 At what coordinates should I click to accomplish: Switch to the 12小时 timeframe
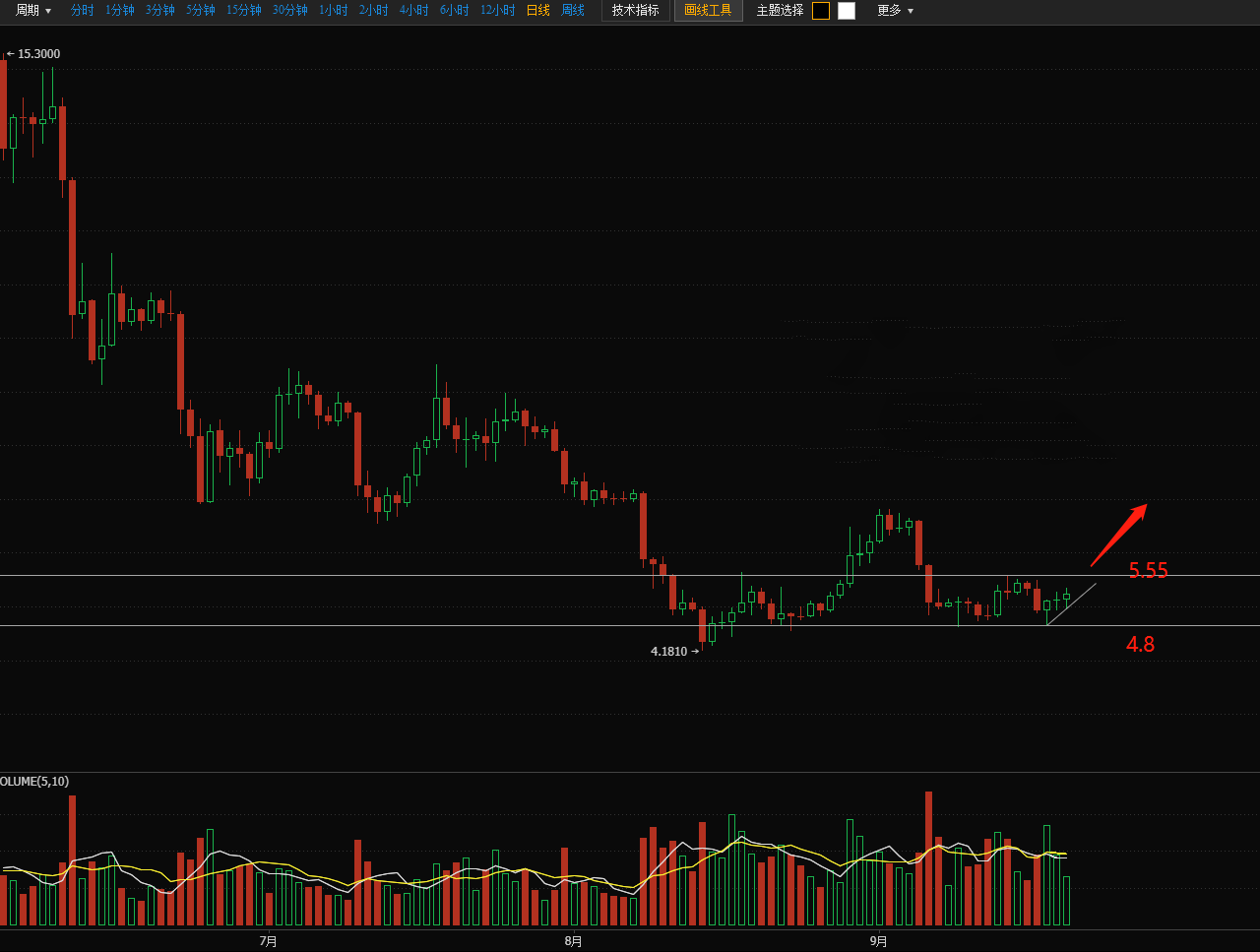pyautogui.click(x=498, y=11)
